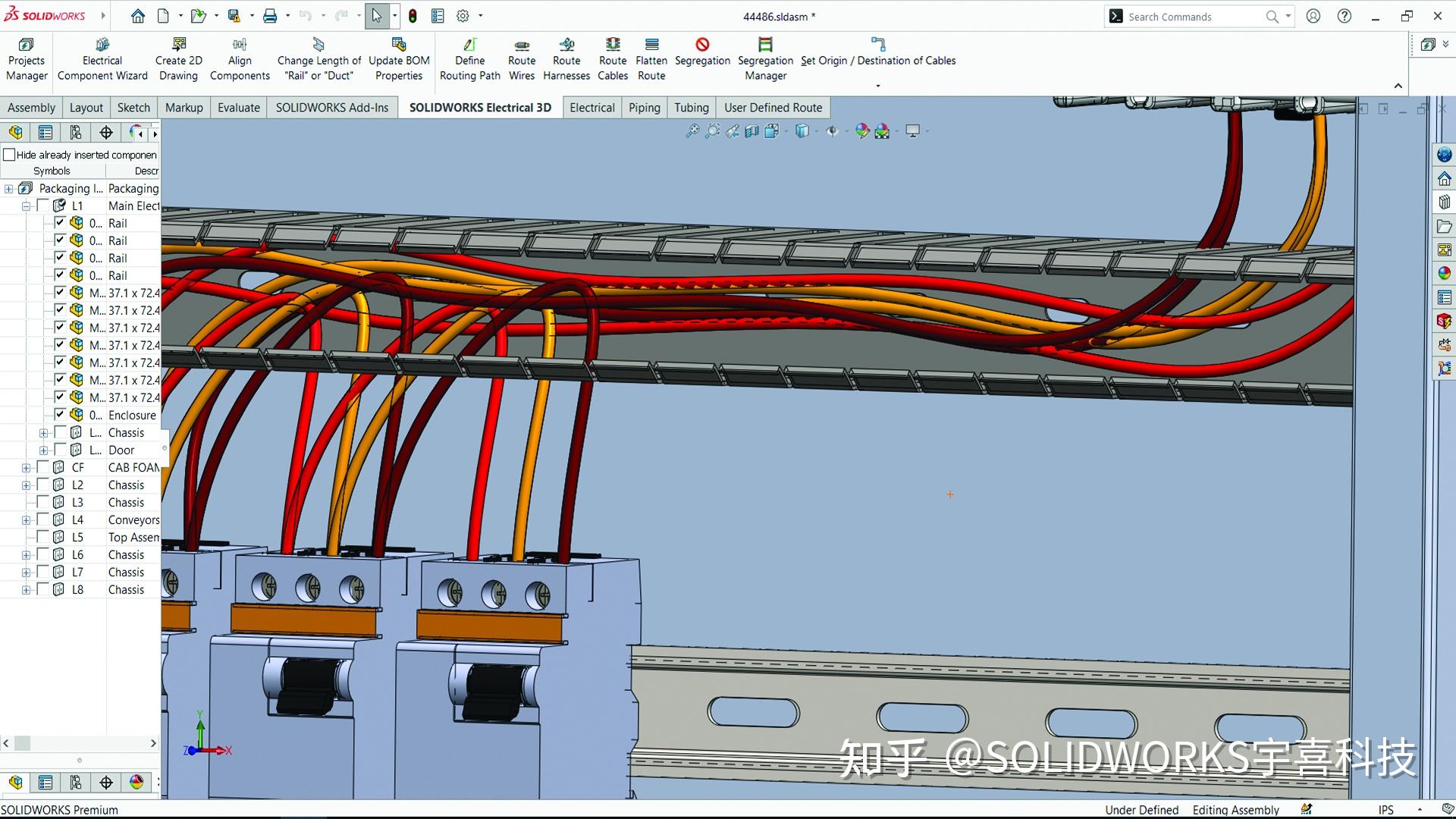
Task: Select the Route Cables tool
Action: (x=613, y=57)
